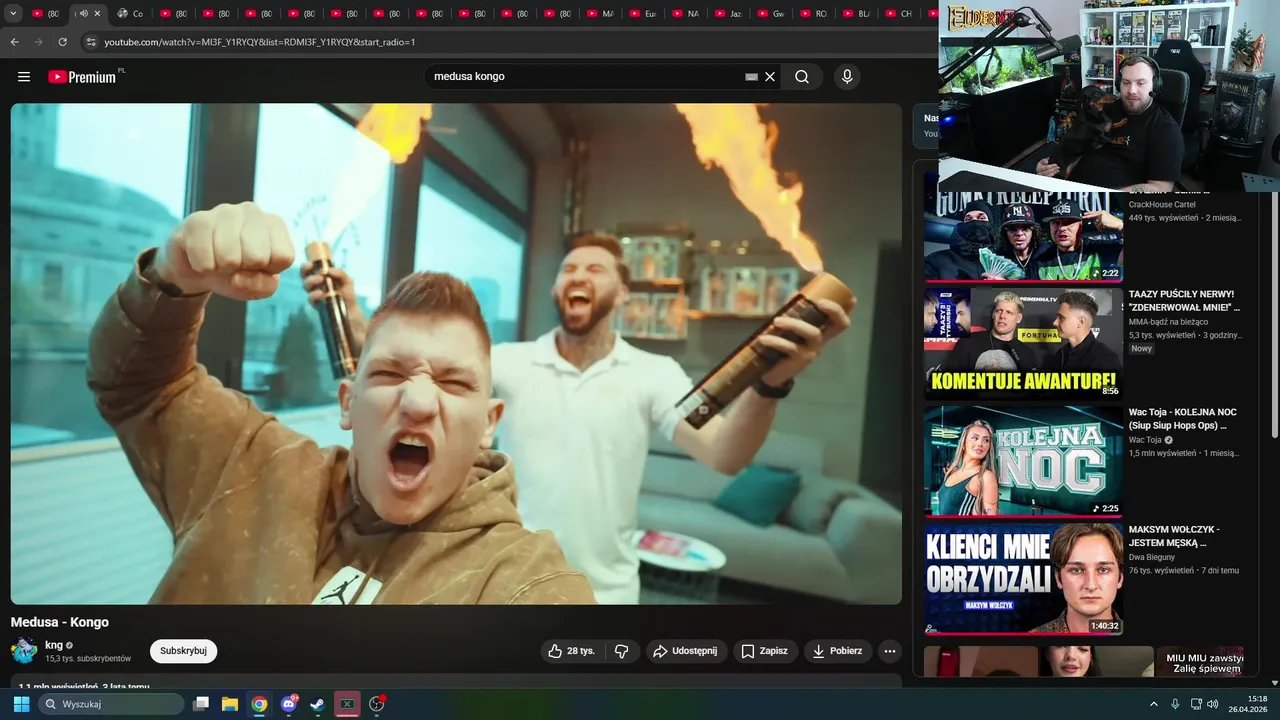Share the video via Udostępnij

tap(685, 651)
